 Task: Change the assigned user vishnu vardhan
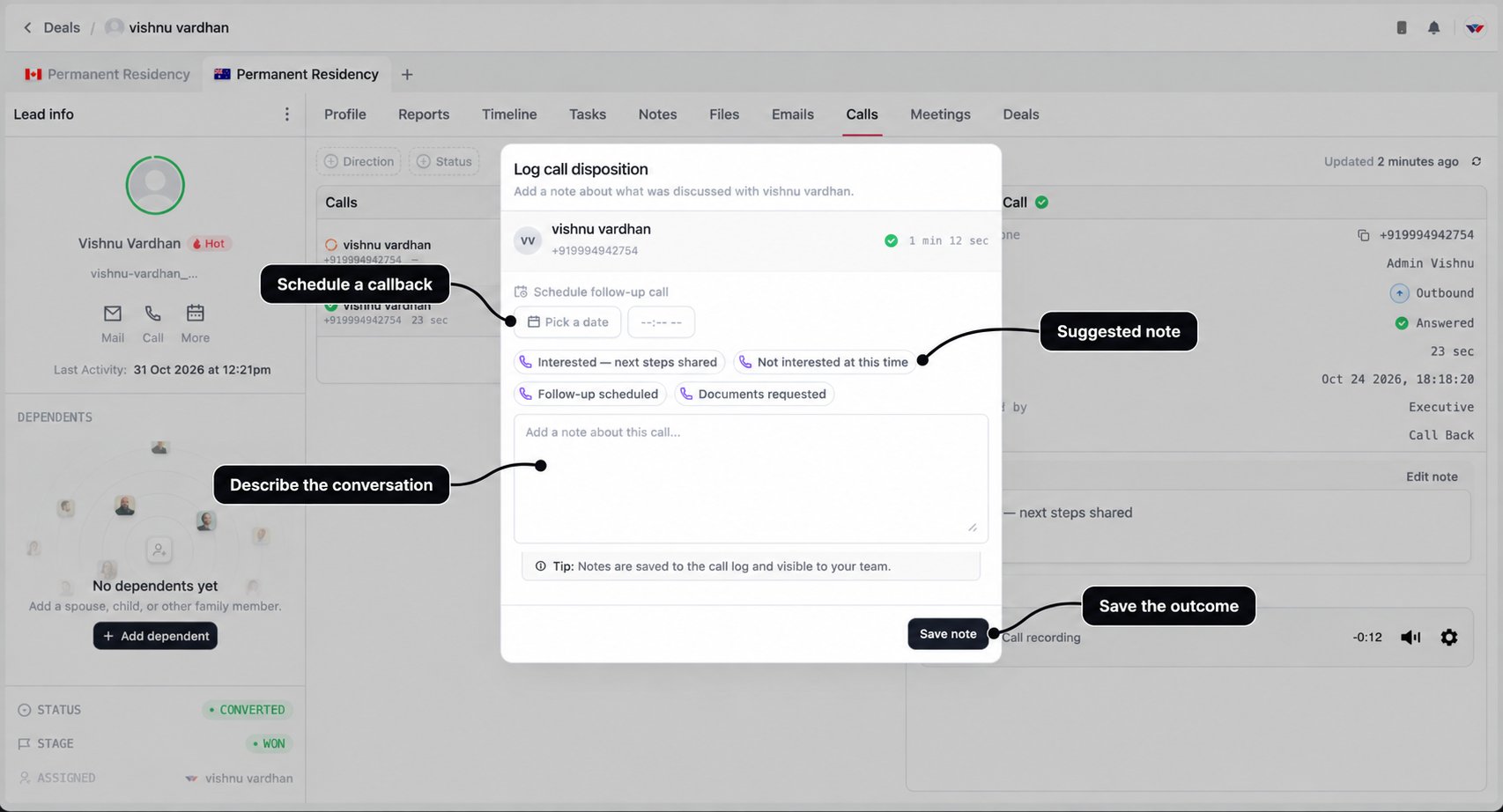click(x=239, y=778)
